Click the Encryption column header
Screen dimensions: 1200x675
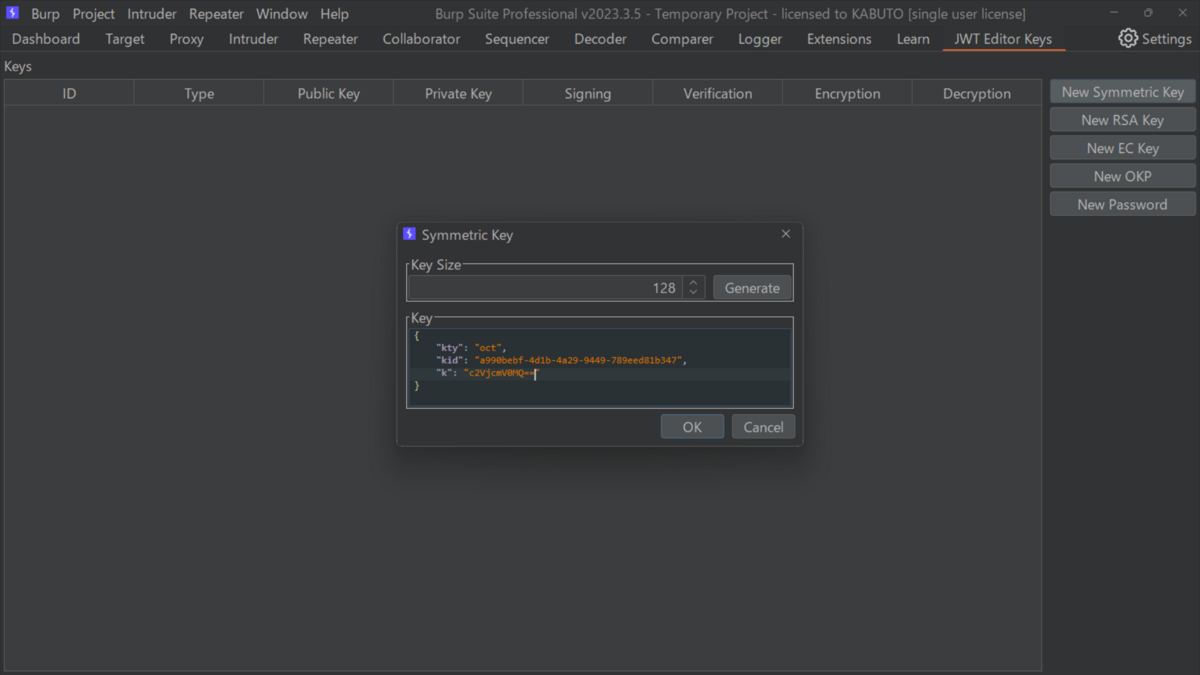(847, 93)
